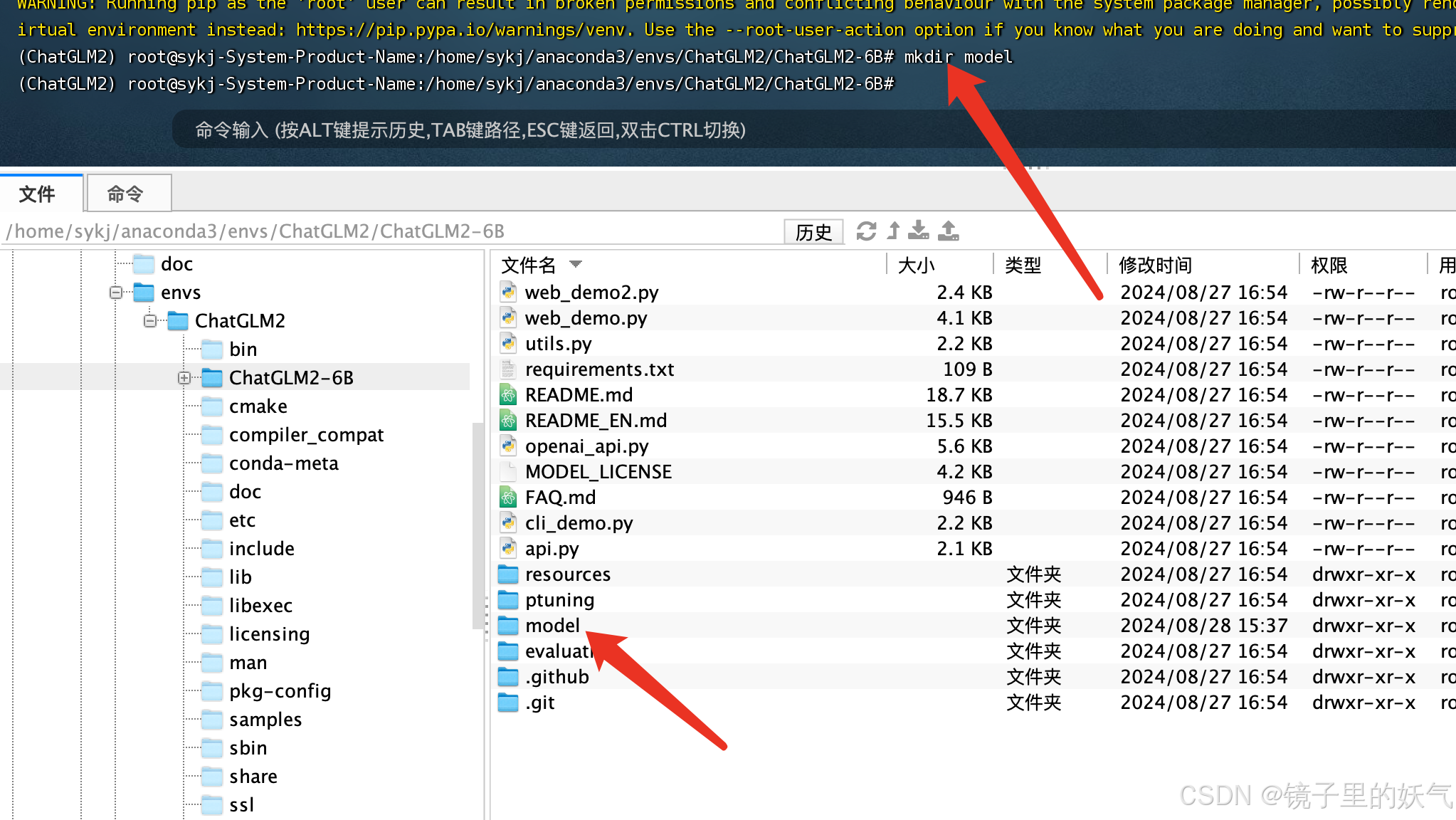Click the upload file icon
This screenshot has height=820, width=1456.
948,231
